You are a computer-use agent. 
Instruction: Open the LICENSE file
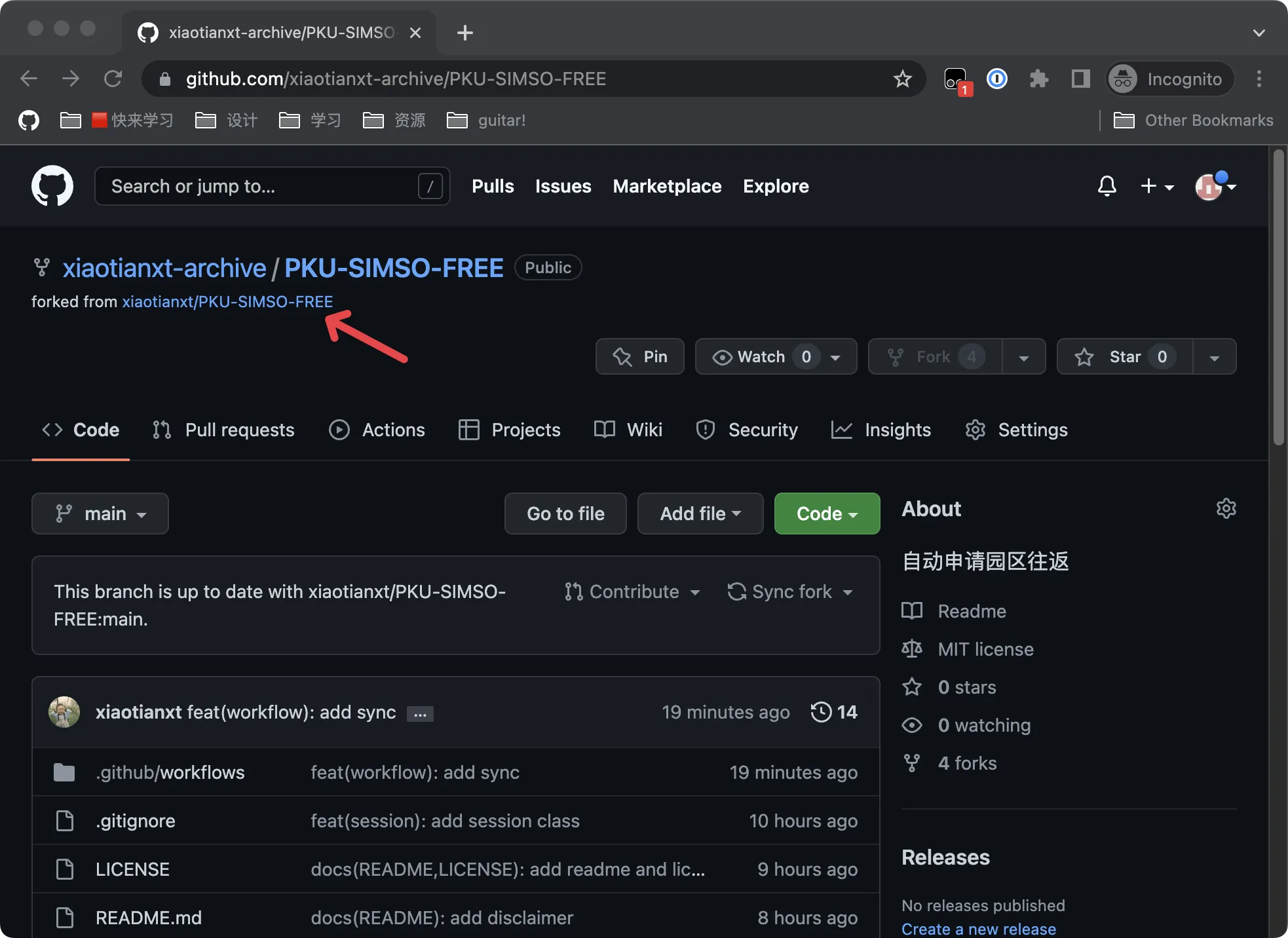tap(132, 870)
